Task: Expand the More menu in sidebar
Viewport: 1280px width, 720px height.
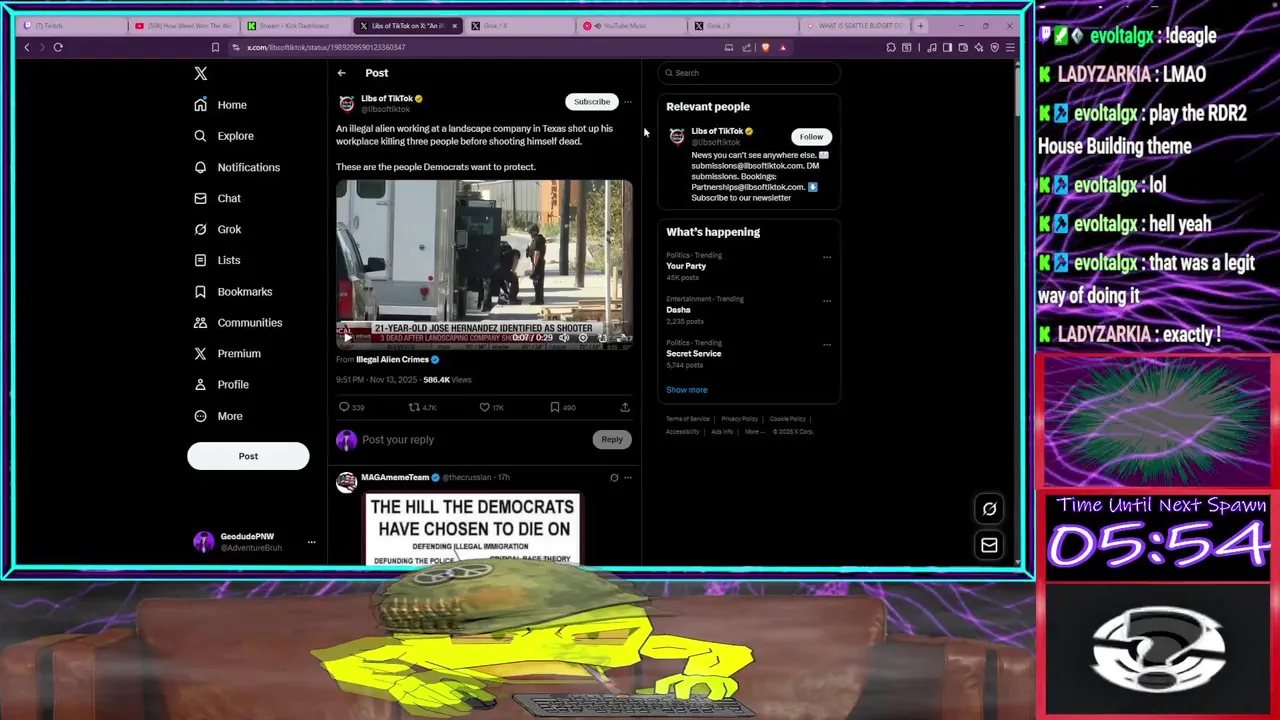Action: [218, 416]
